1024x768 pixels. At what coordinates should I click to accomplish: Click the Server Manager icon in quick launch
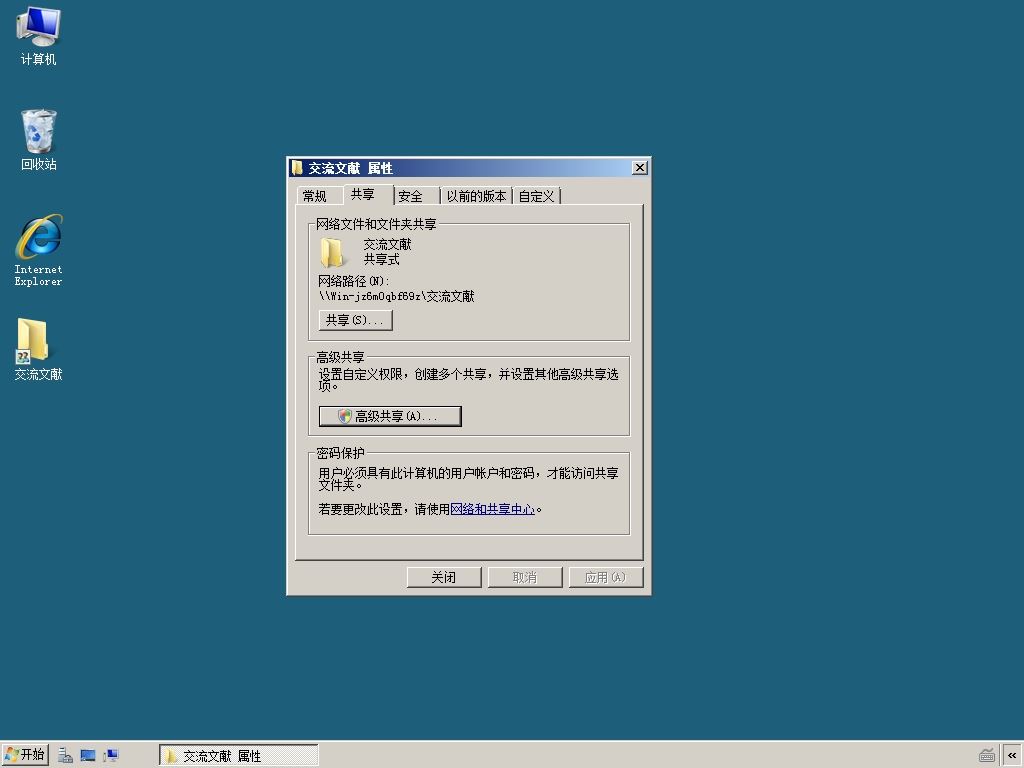click(65, 756)
